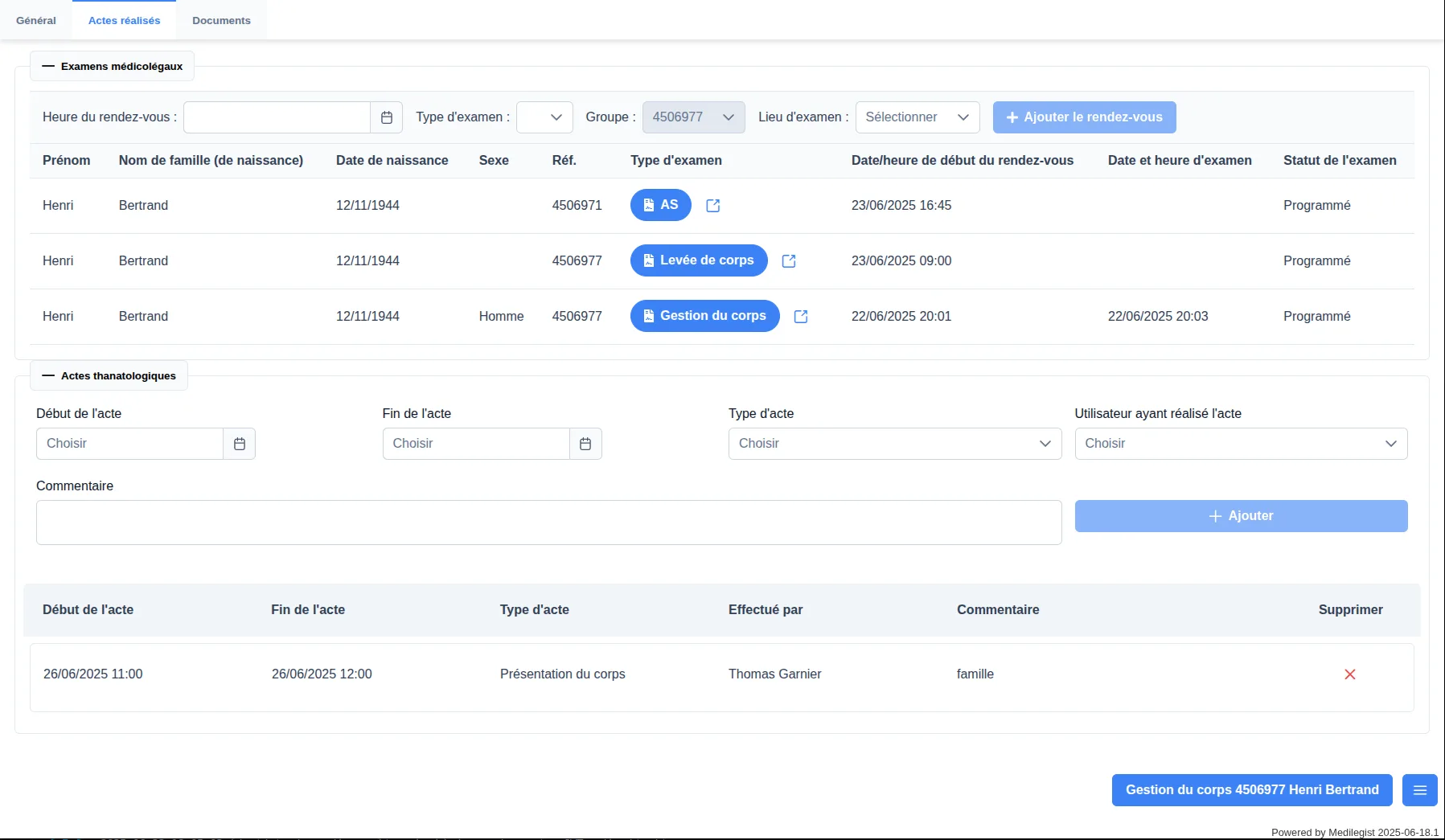Open the Levée de corps exam badge
Screen dimensions: 1445x840
[x=699, y=260]
